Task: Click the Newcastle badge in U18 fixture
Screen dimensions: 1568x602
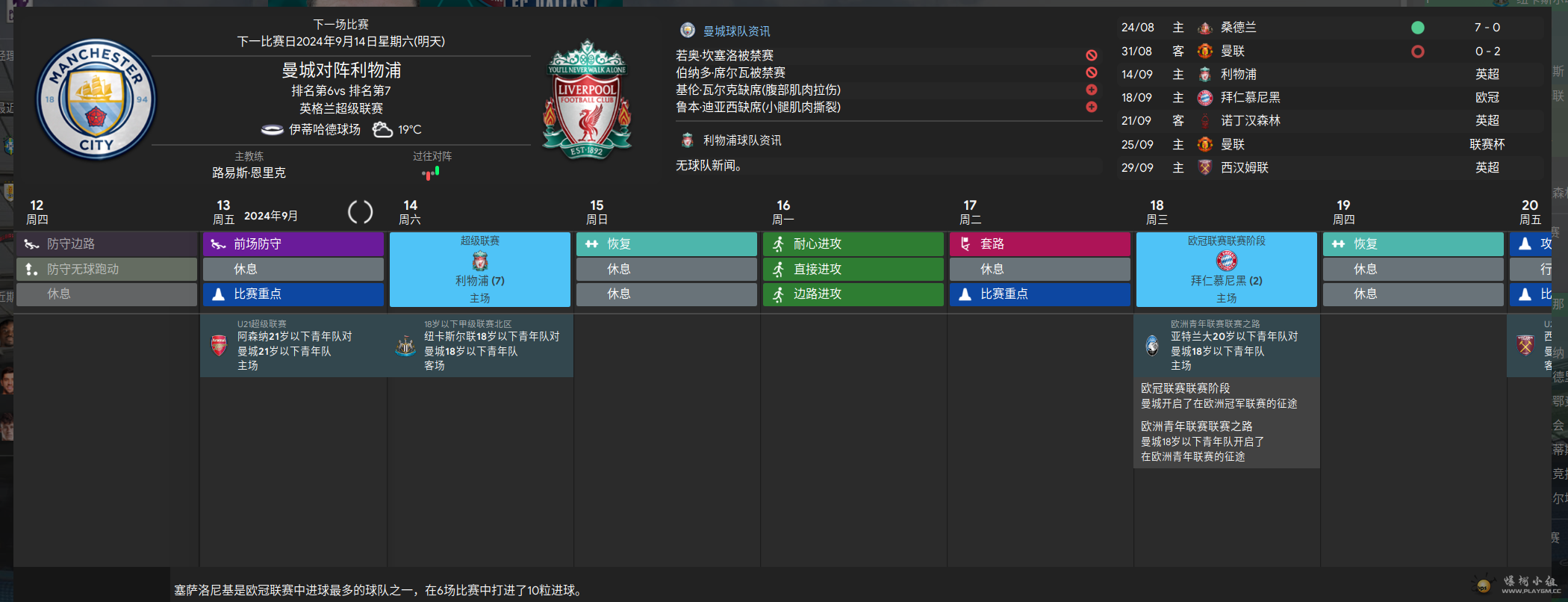Action: 405,345
